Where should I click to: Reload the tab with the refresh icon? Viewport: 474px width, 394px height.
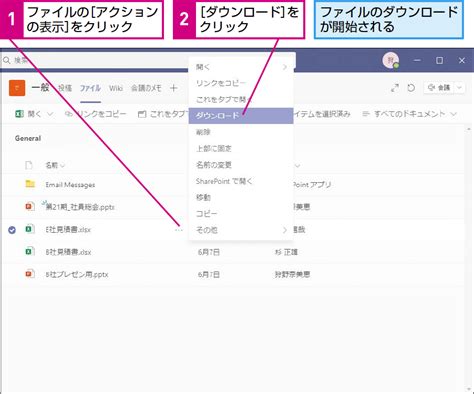pyautogui.click(x=411, y=88)
